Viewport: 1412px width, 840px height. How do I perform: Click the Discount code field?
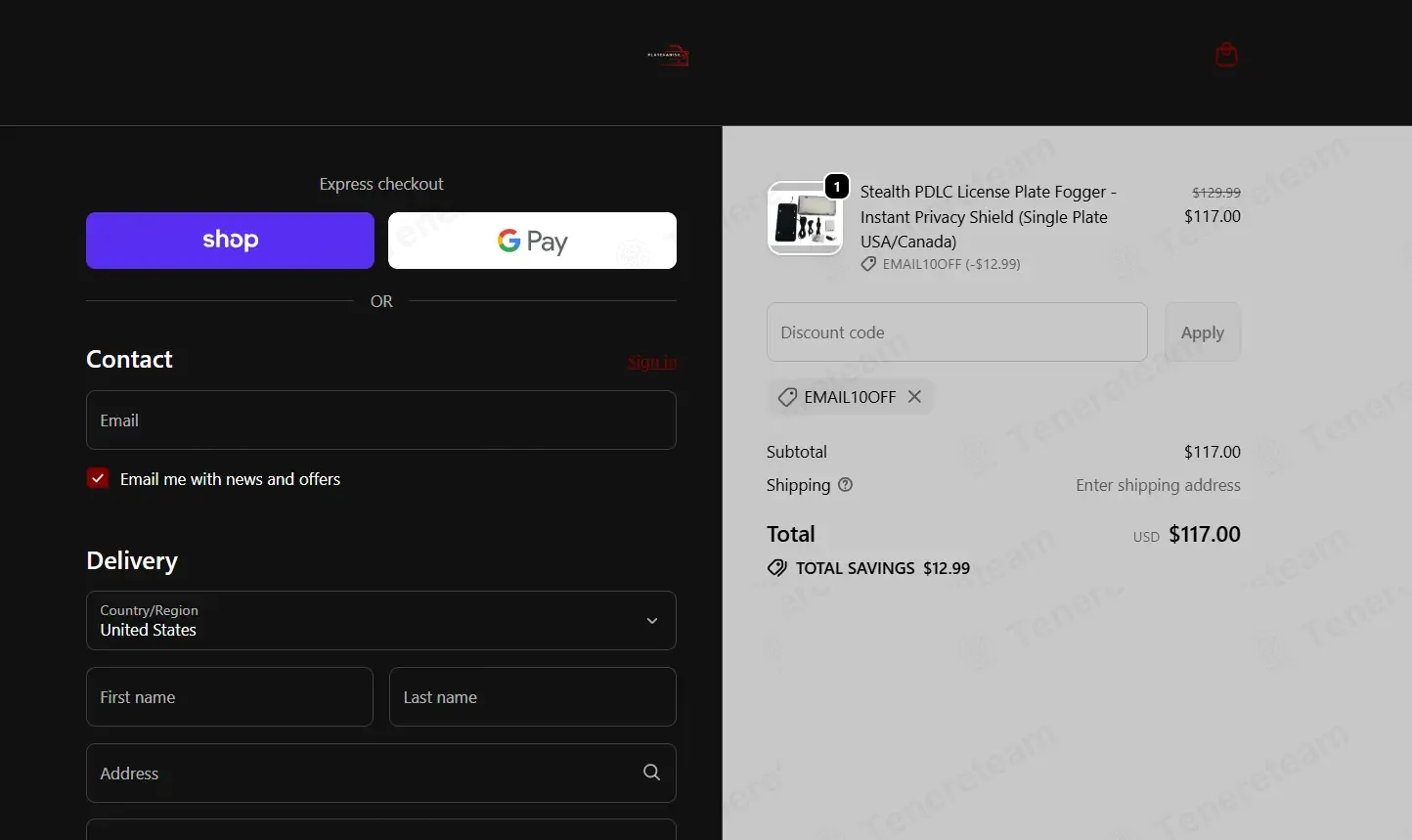pyautogui.click(x=957, y=332)
